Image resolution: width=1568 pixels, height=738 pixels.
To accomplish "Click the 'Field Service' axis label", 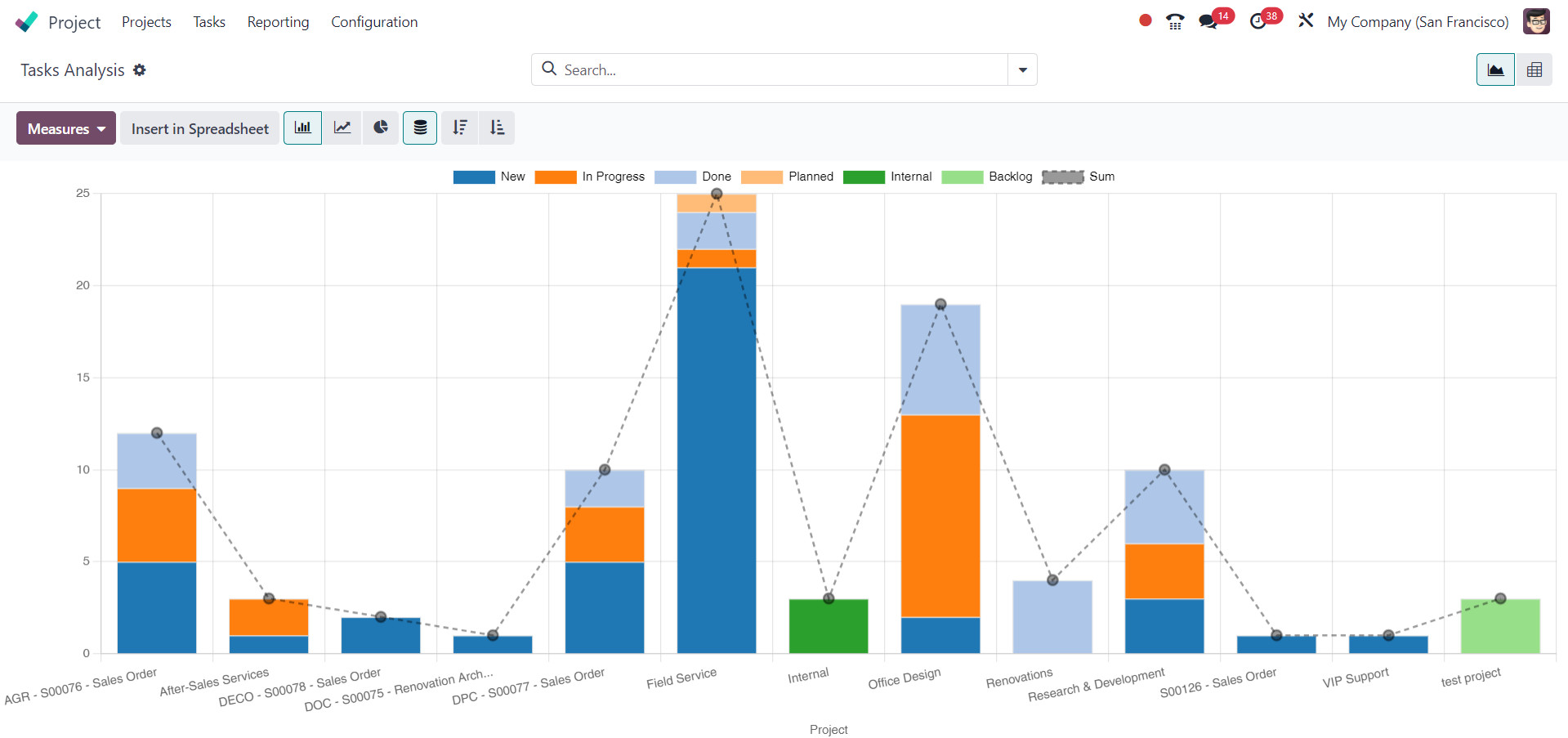I will tap(681, 678).
